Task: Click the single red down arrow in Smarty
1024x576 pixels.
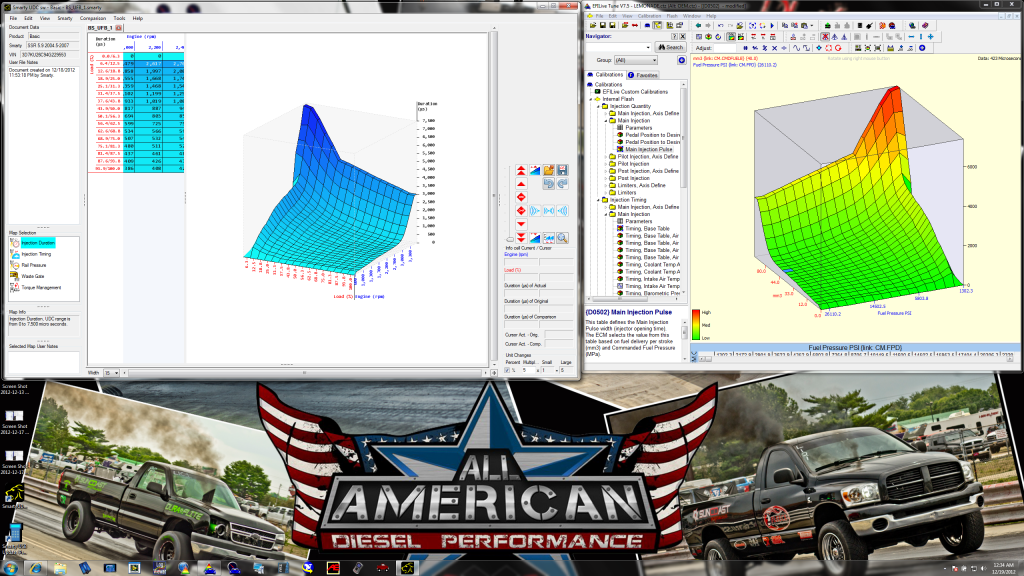Action: pos(521,224)
